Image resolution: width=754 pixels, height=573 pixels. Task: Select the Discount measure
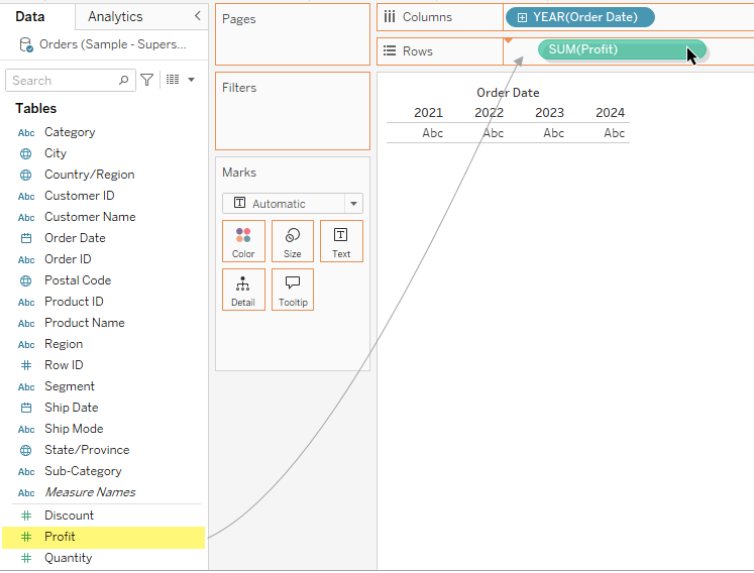click(x=69, y=515)
